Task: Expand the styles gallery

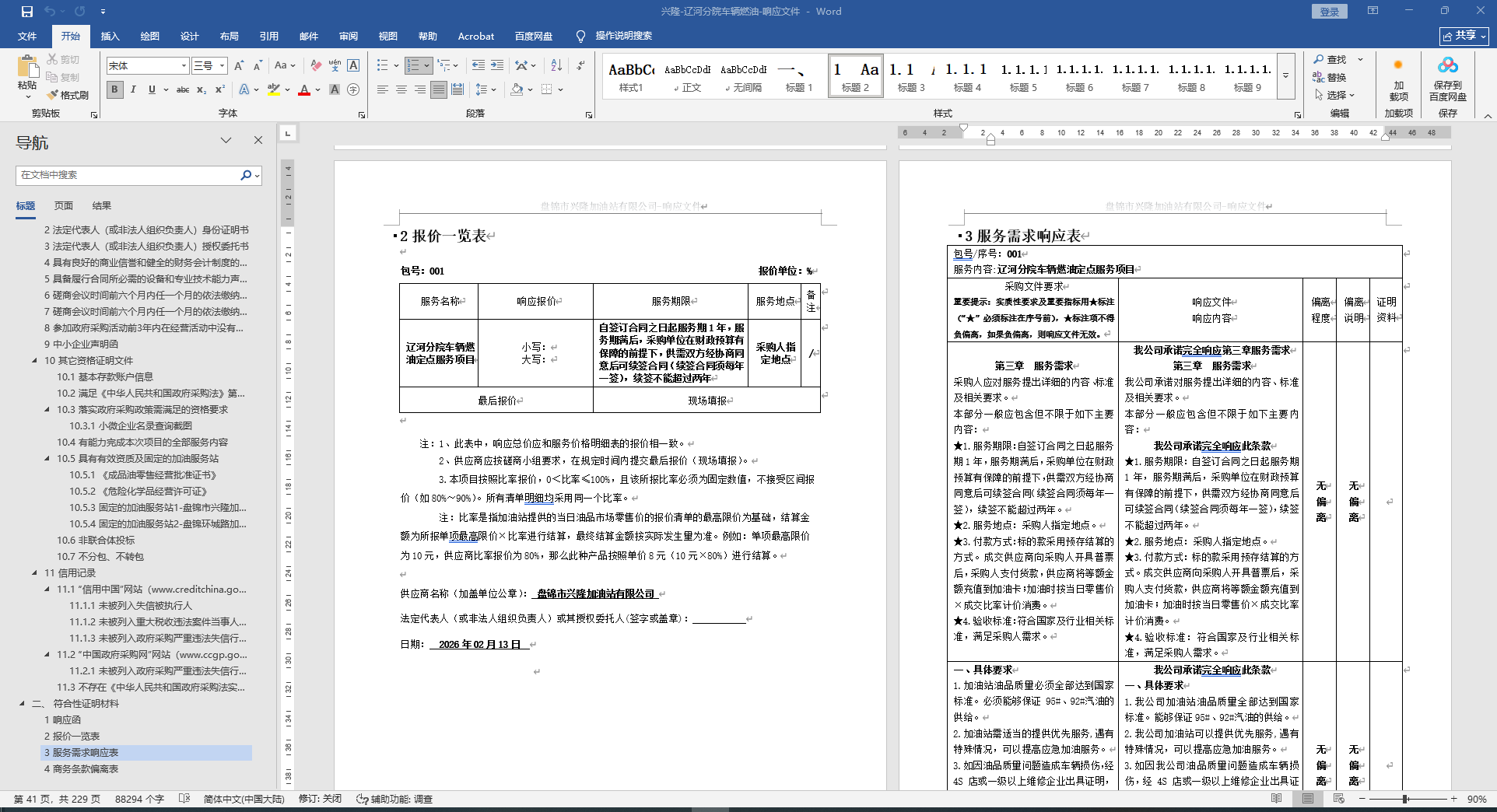Action: pos(1286,76)
